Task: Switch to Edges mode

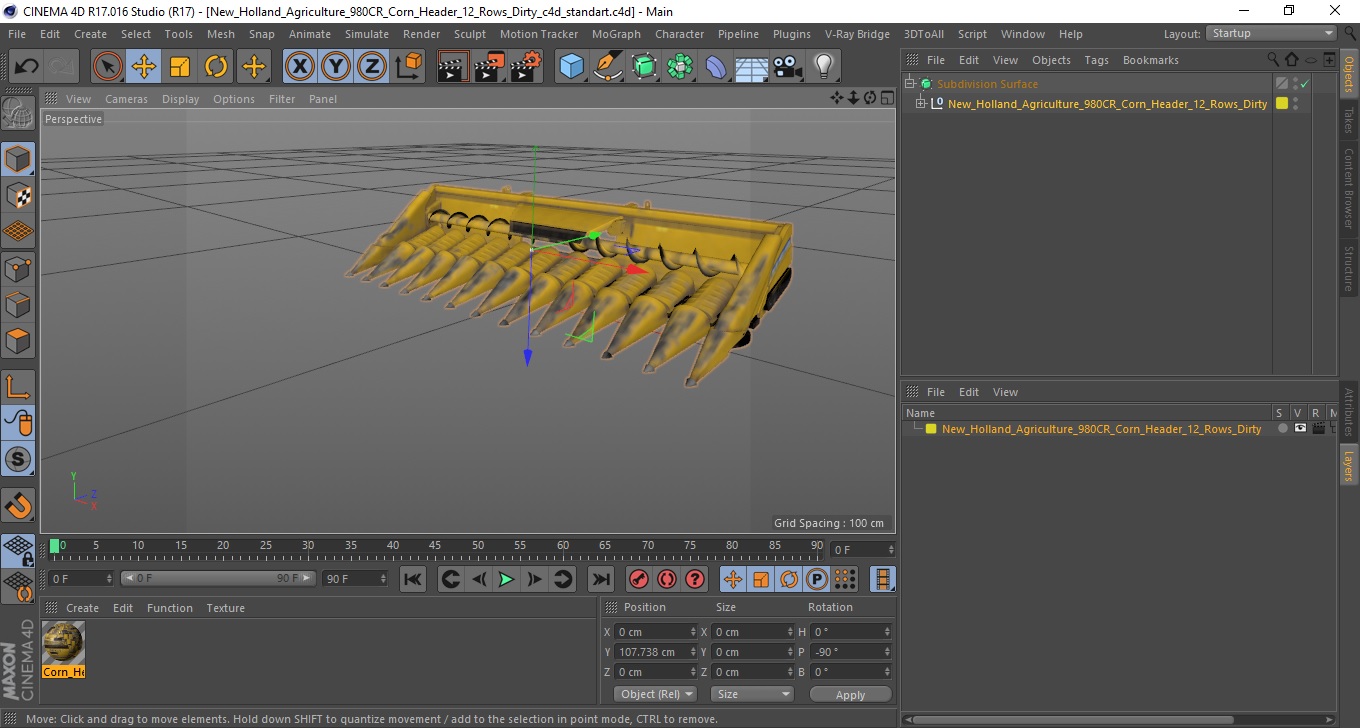Action: (x=18, y=304)
